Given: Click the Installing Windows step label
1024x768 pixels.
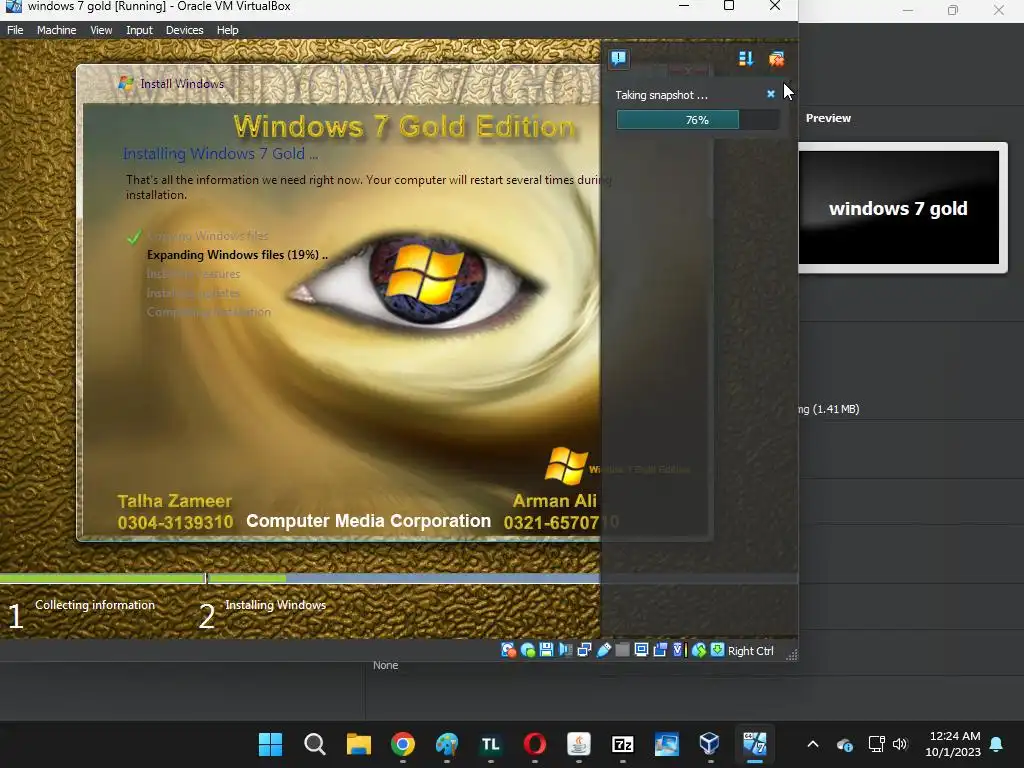Looking at the screenshot, I should (275, 605).
